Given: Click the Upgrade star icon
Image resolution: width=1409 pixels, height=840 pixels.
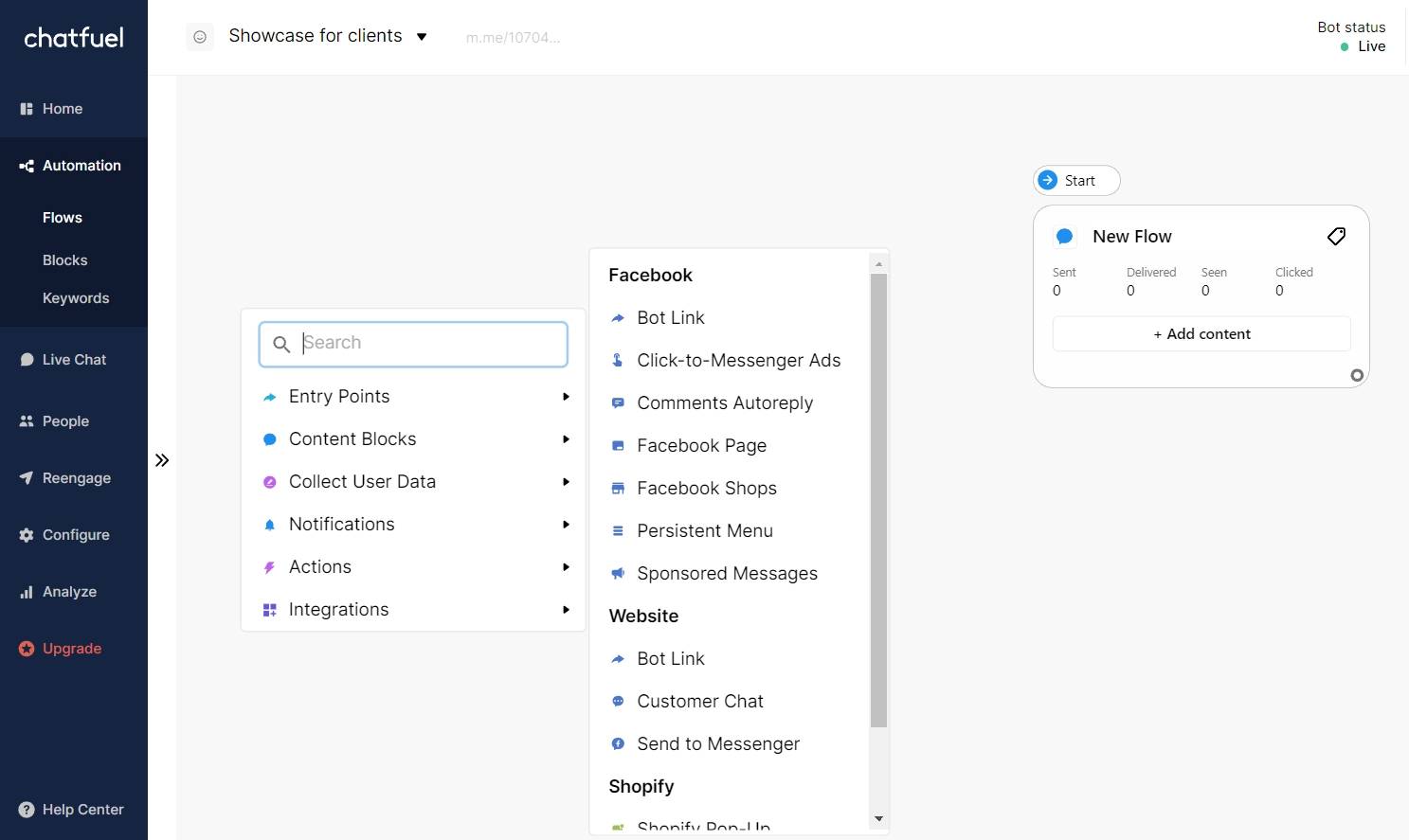Looking at the screenshot, I should (27, 649).
